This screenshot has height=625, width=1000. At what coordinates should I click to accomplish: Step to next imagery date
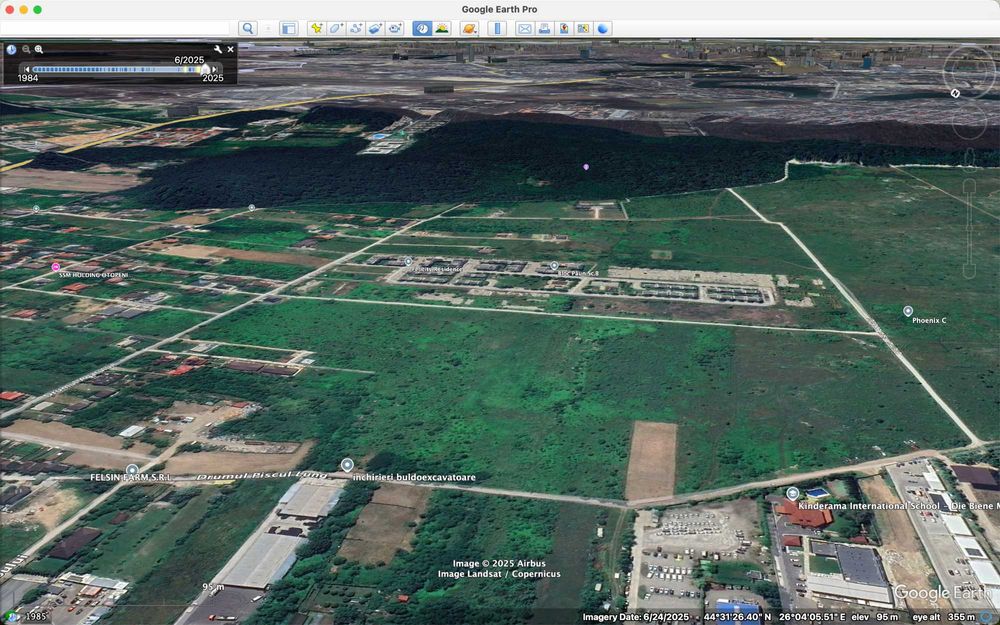(214, 69)
